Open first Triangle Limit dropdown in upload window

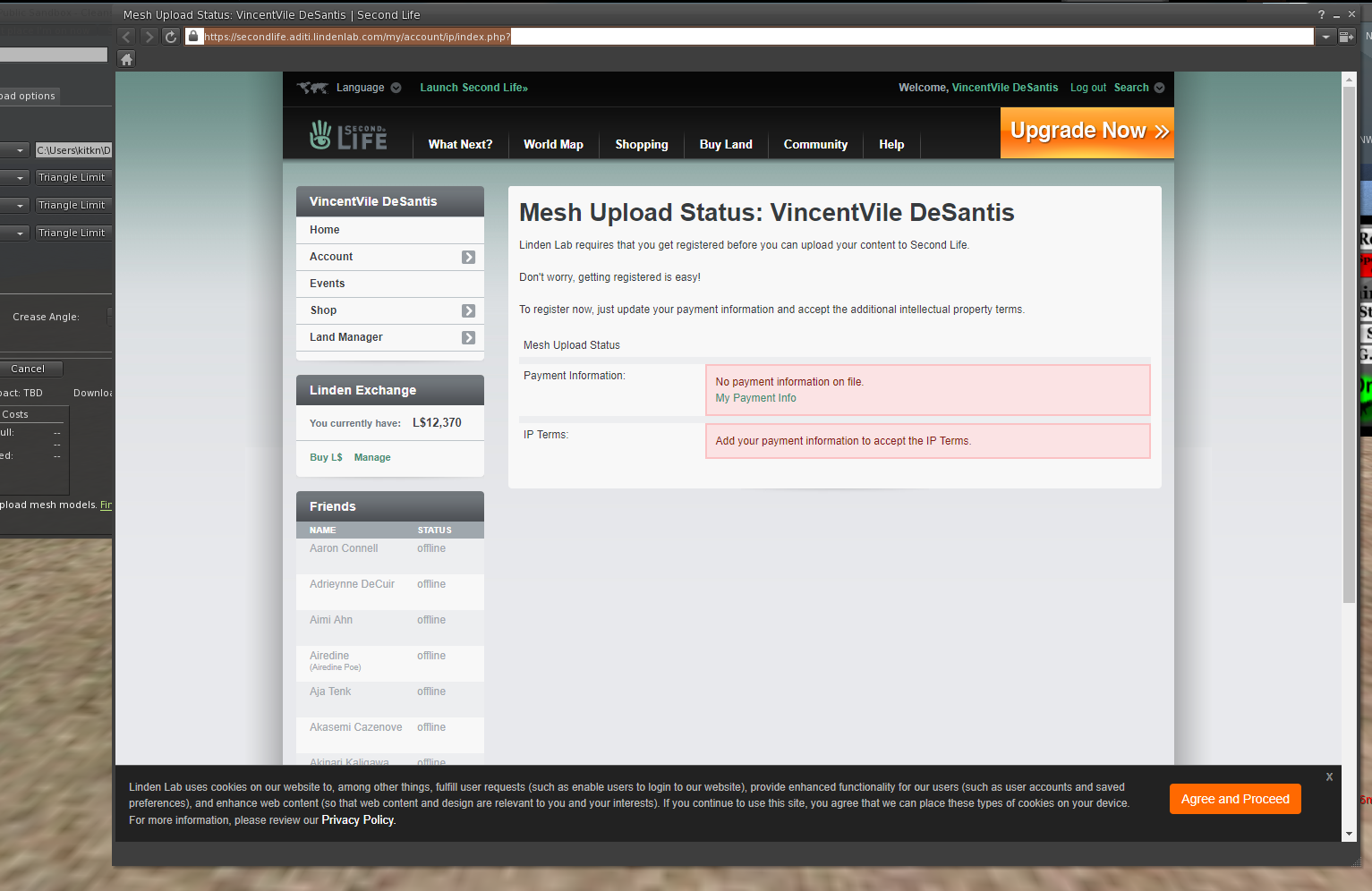(73, 177)
